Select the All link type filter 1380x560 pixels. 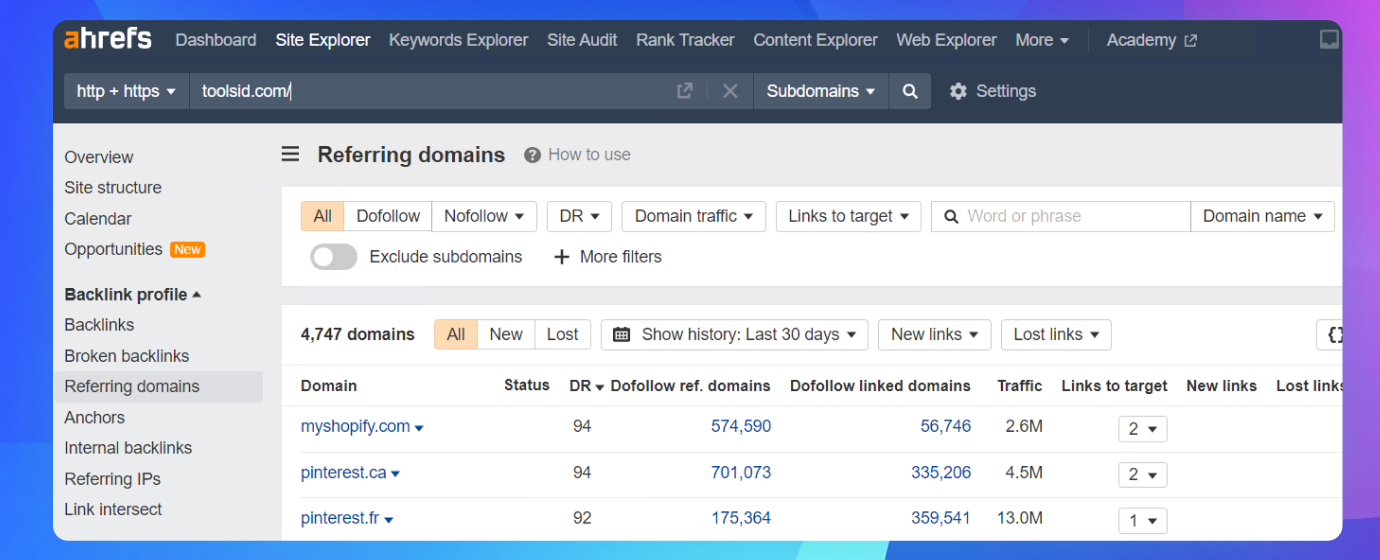[322, 216]
